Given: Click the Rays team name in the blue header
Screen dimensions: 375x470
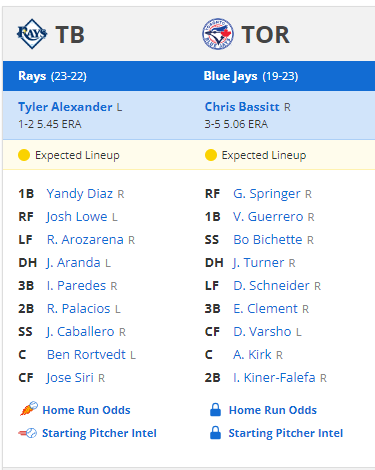Looking at the screenshot, I should [x=32, y=76].
